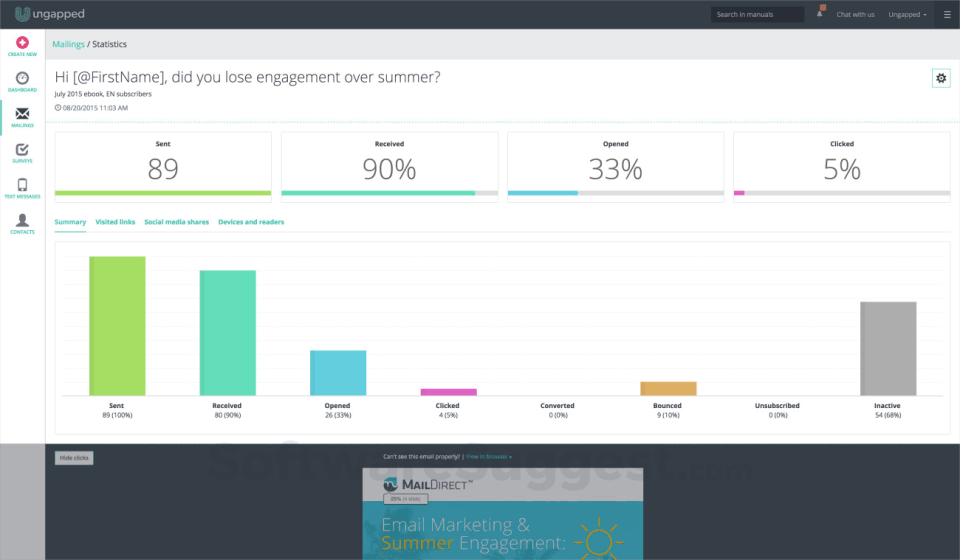This screenshot has width=960, height=560.
Task: Expand the Ungapped account dropdown
Action: [x=907, y=14]
